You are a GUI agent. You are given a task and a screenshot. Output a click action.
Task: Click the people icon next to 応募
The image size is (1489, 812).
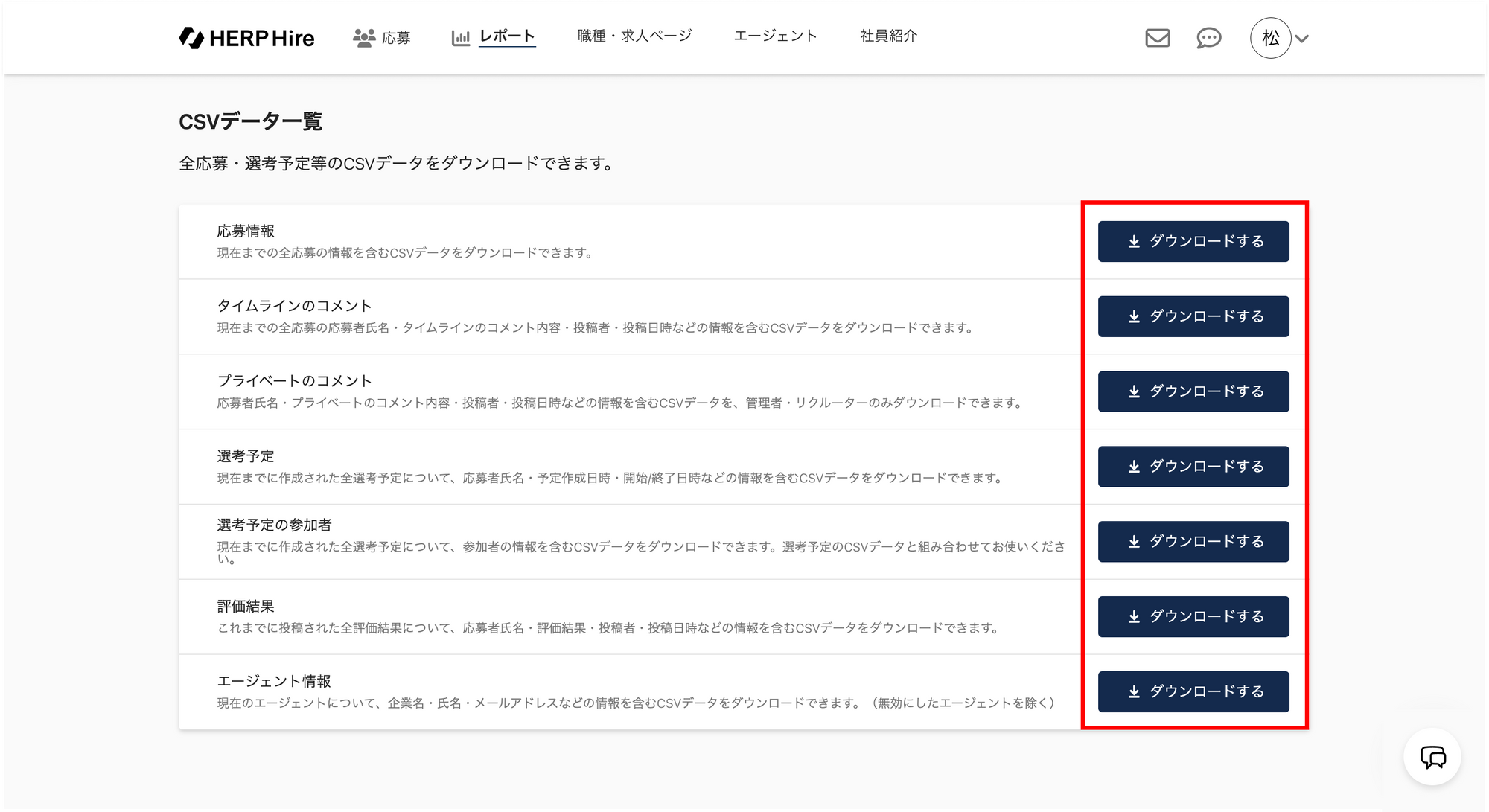(363, 38)
